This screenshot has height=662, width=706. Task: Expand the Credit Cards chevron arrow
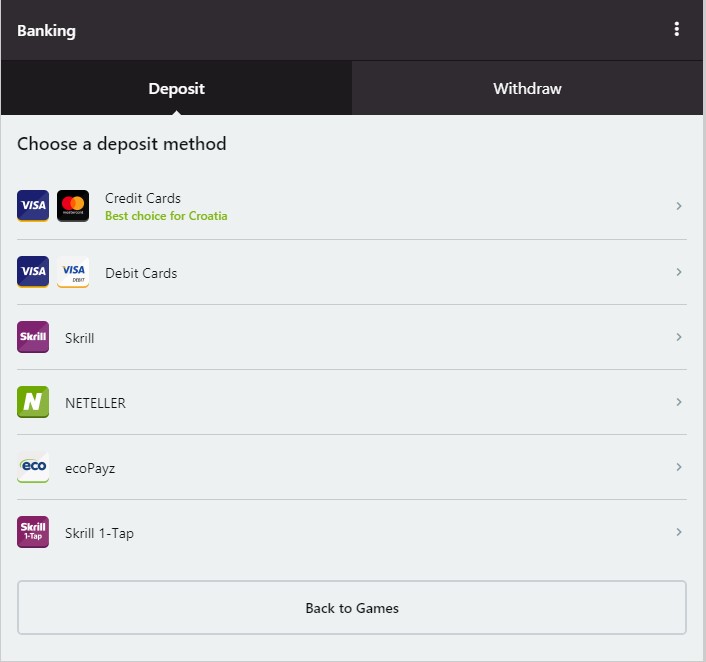(679, 206)
